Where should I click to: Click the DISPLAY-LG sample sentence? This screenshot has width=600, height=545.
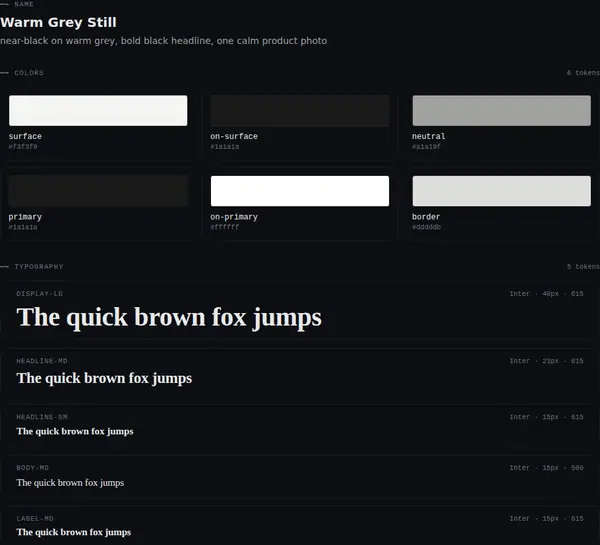click(x=169, y=318)
